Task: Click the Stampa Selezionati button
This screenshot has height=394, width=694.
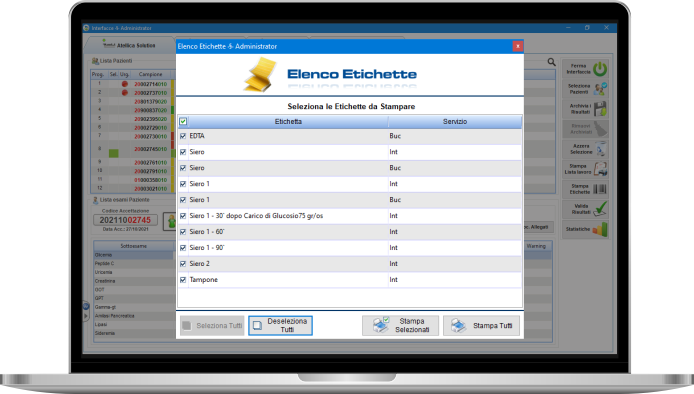Action: (x=401, y=325)
